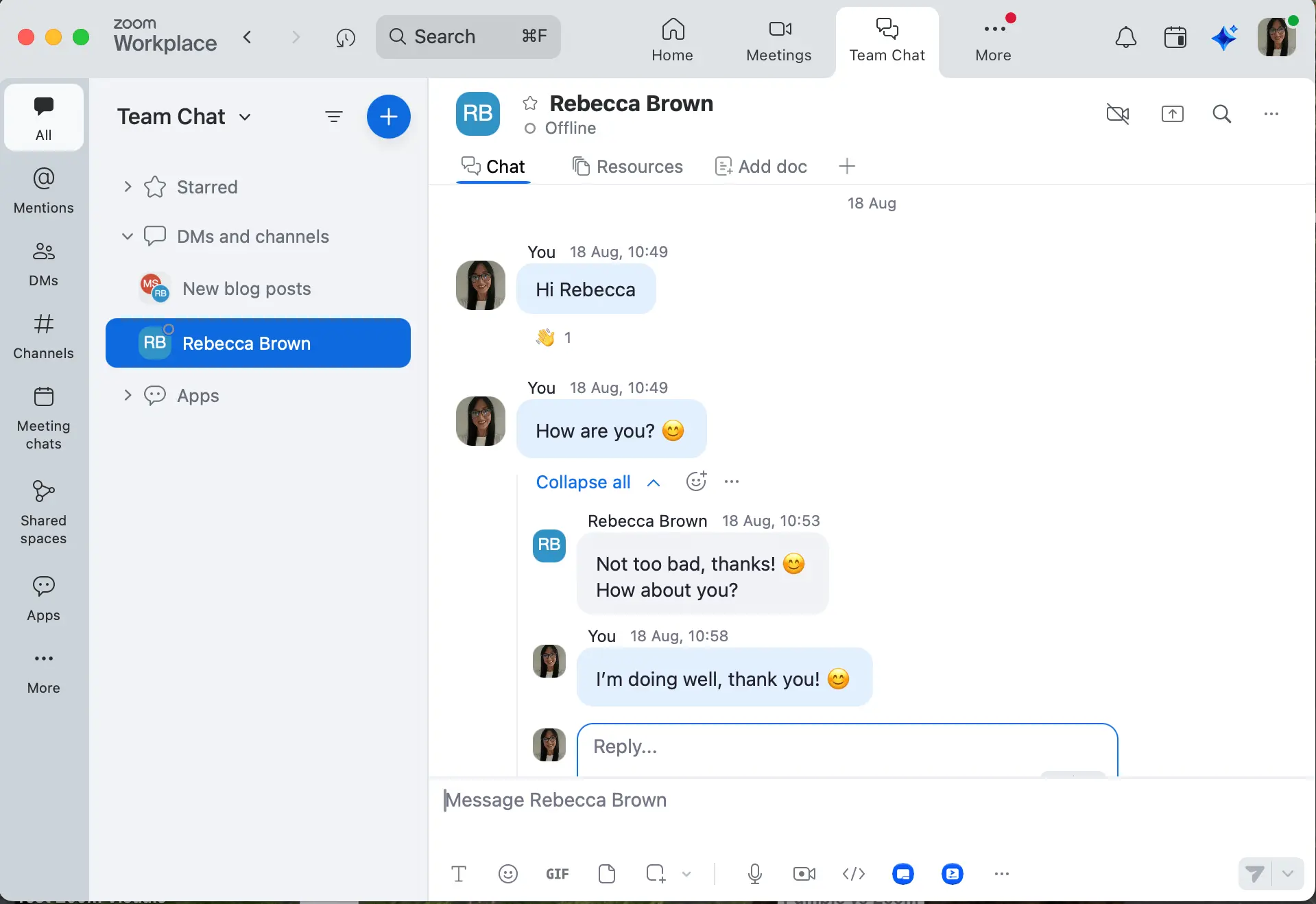Select All in the left sidebar
The width and height of the screenshot is (1316, 904).
[44, 117]
